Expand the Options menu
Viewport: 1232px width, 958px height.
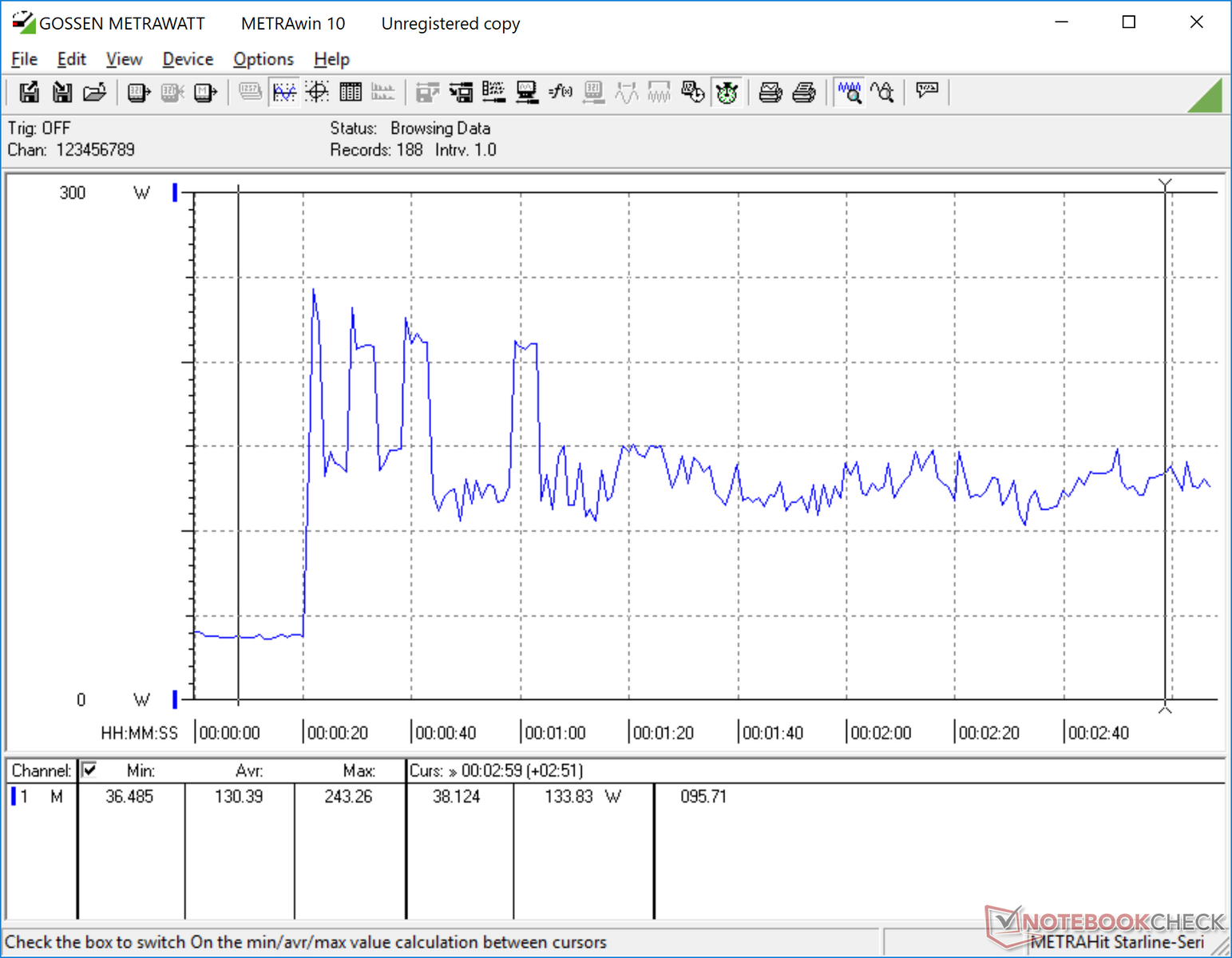(263, 59)
